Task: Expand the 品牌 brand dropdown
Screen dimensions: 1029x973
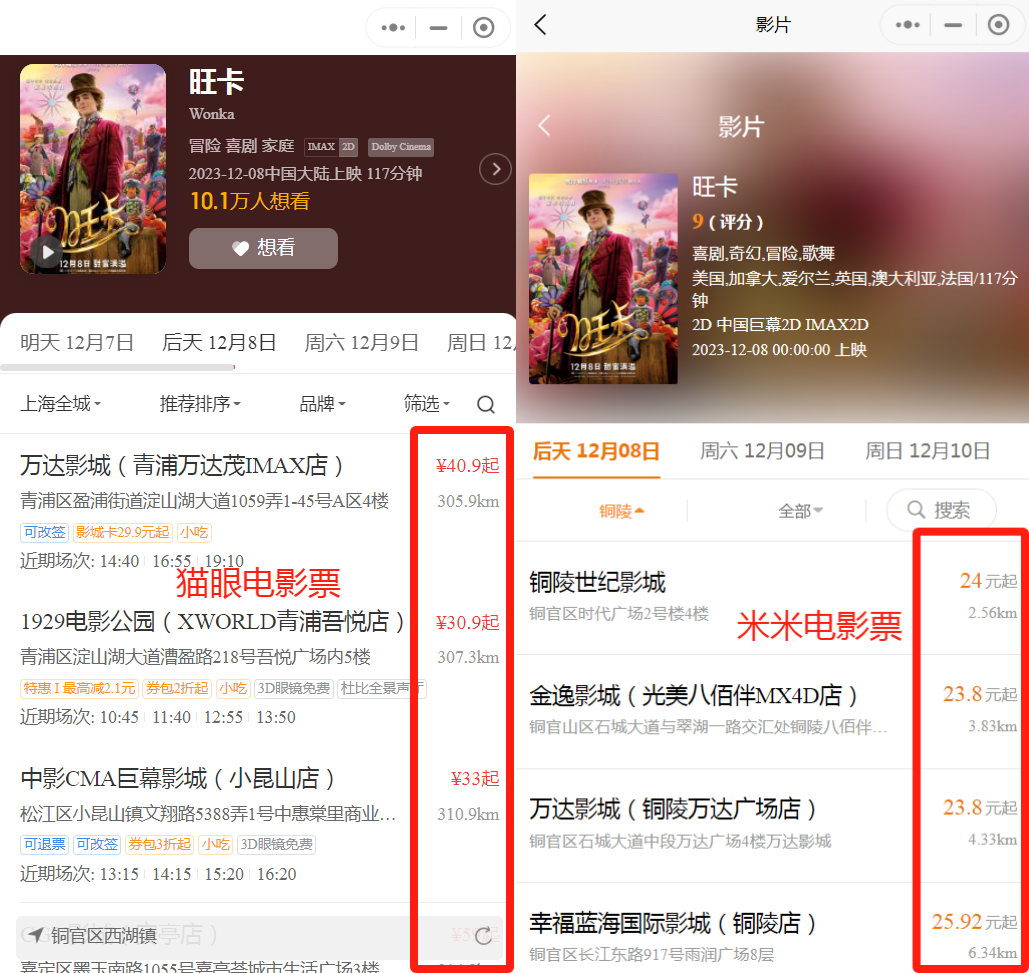Action: point(322,404)
